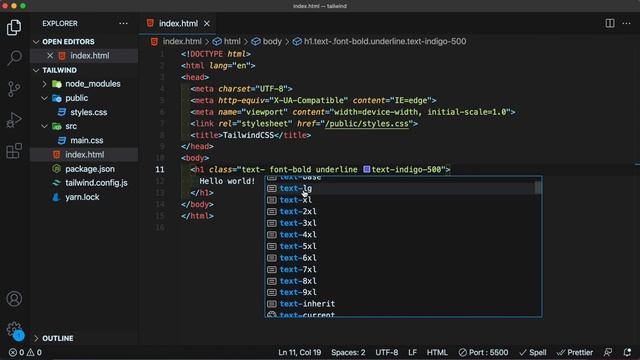Viewport: 640px width, 360px height.
Task: Open the Search view icon
Action: (14, 58)
